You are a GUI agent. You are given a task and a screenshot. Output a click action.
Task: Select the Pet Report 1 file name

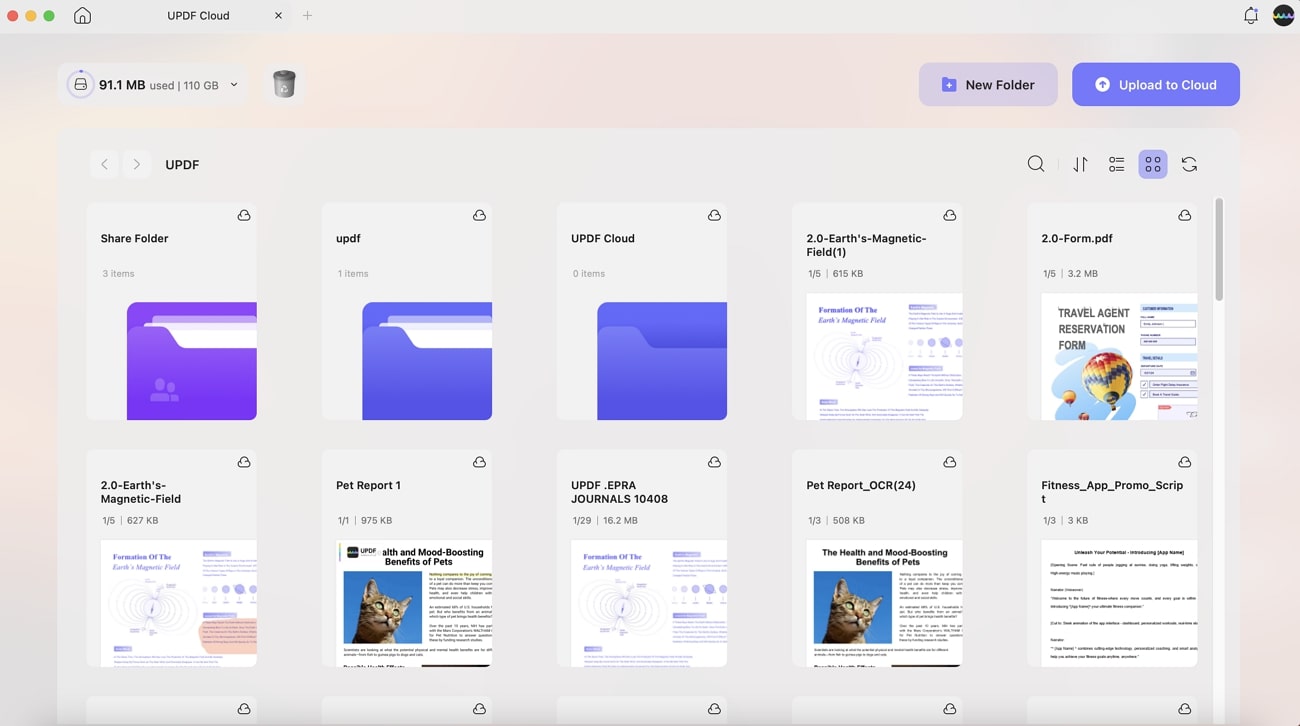[x=368, y=486]
